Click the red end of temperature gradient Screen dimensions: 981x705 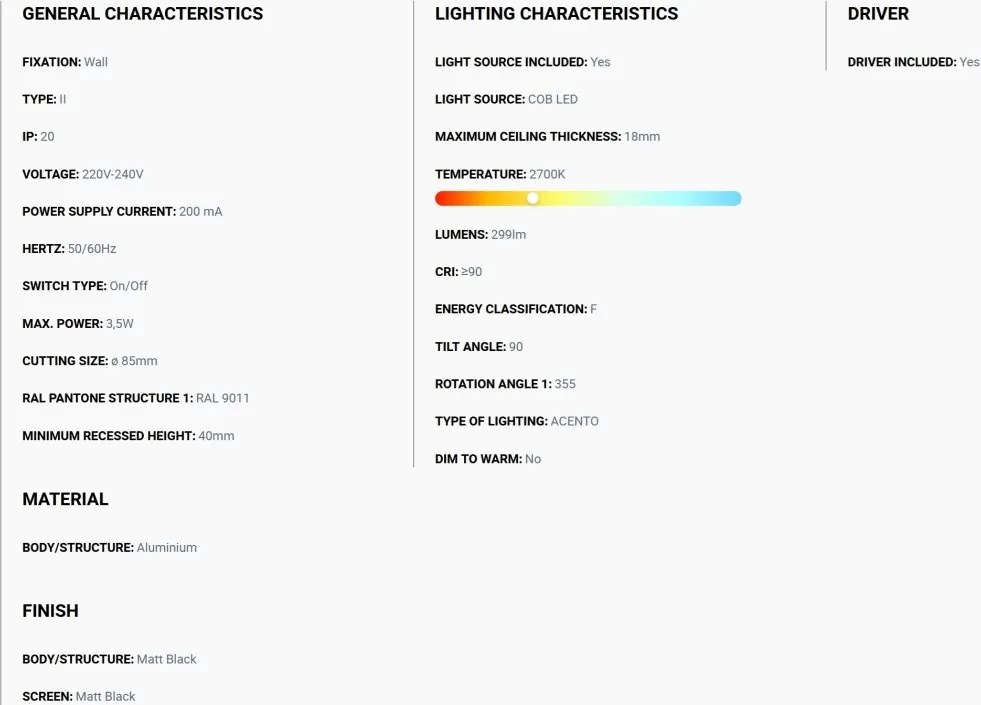pos(445,198)
